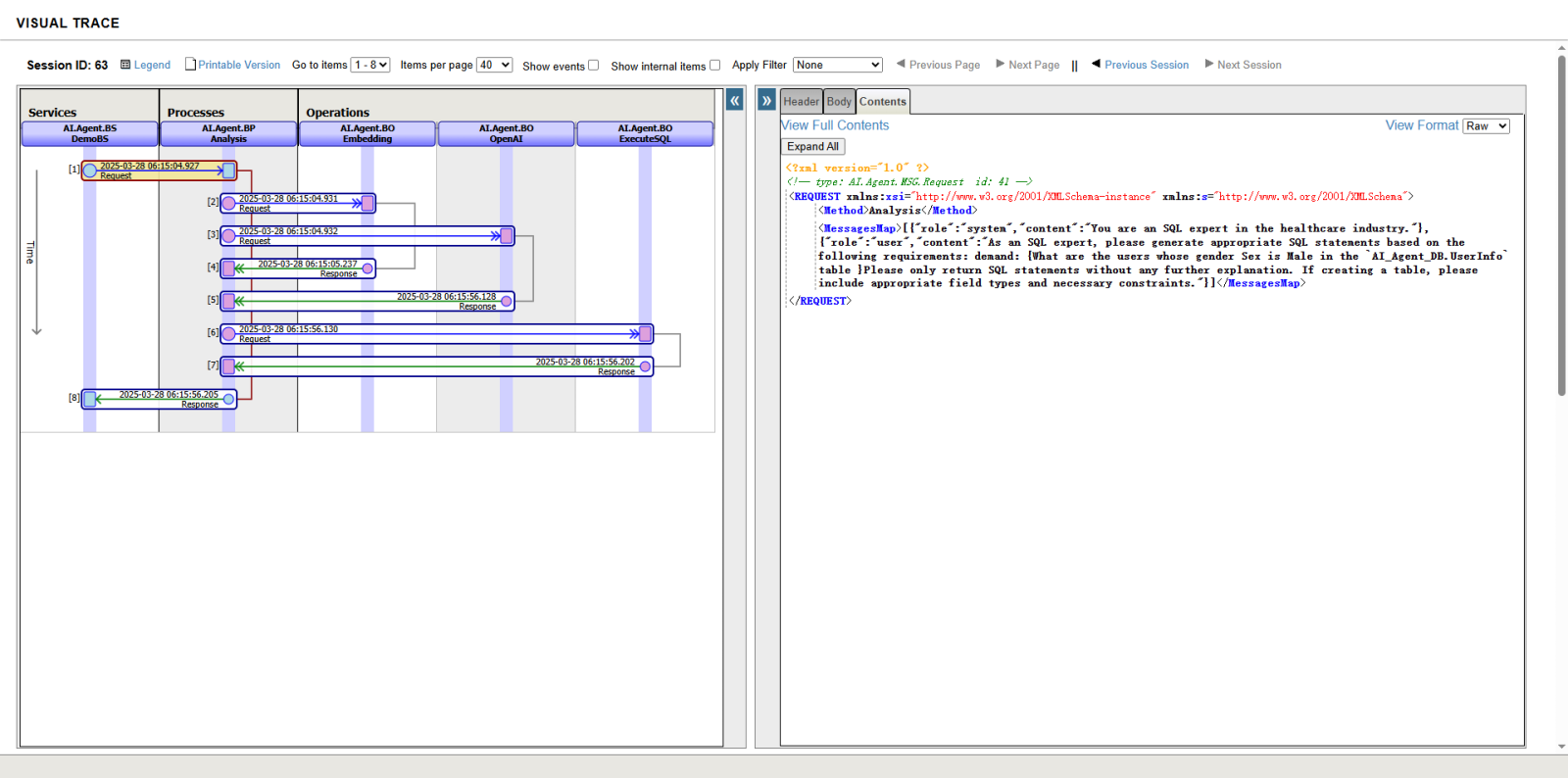This screenshot has height=778, width=1568.
Task: Switch to the Body tab
Action: [839, 101]
